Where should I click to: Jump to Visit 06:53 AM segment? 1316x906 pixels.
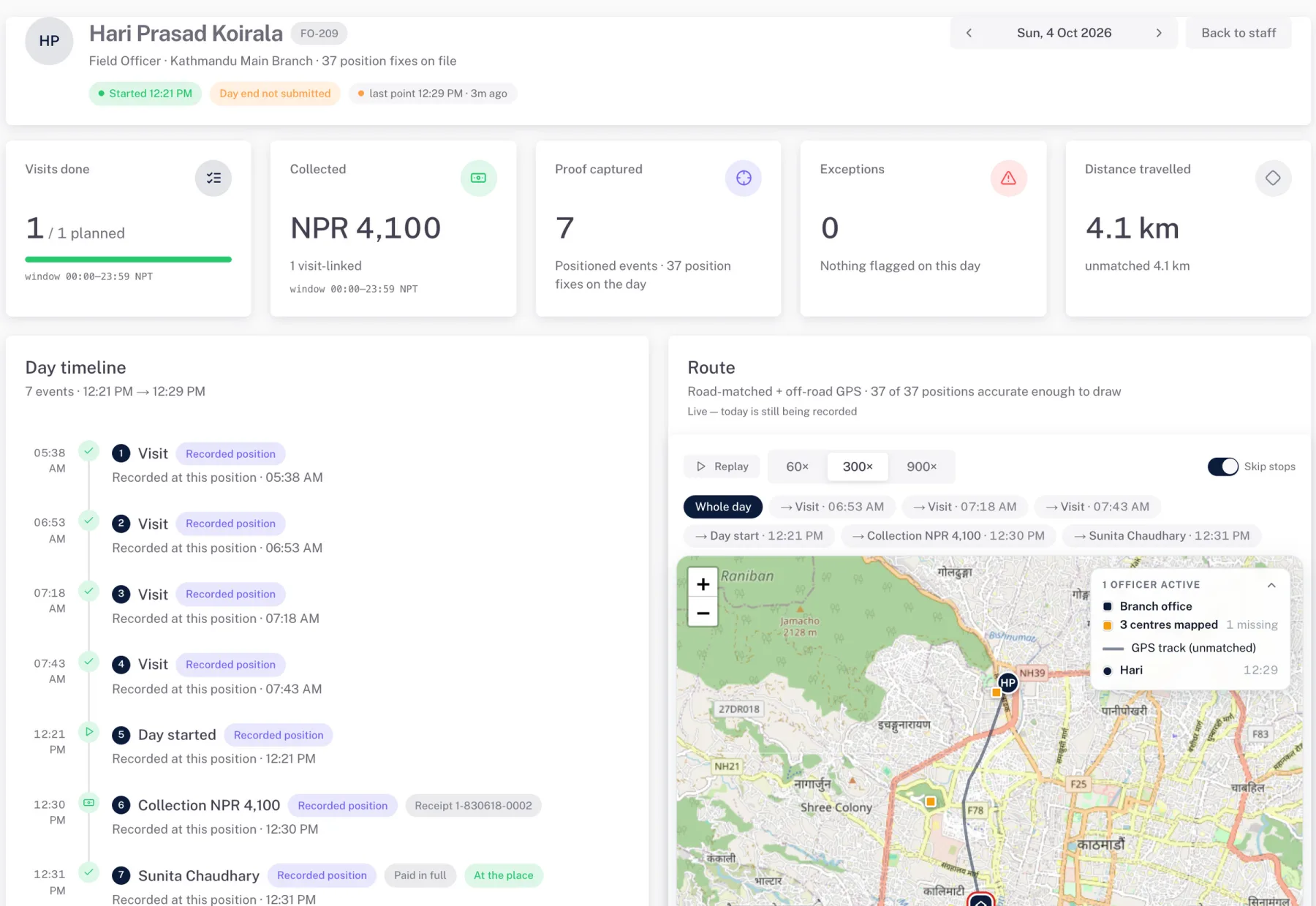(x=832, y=507)
